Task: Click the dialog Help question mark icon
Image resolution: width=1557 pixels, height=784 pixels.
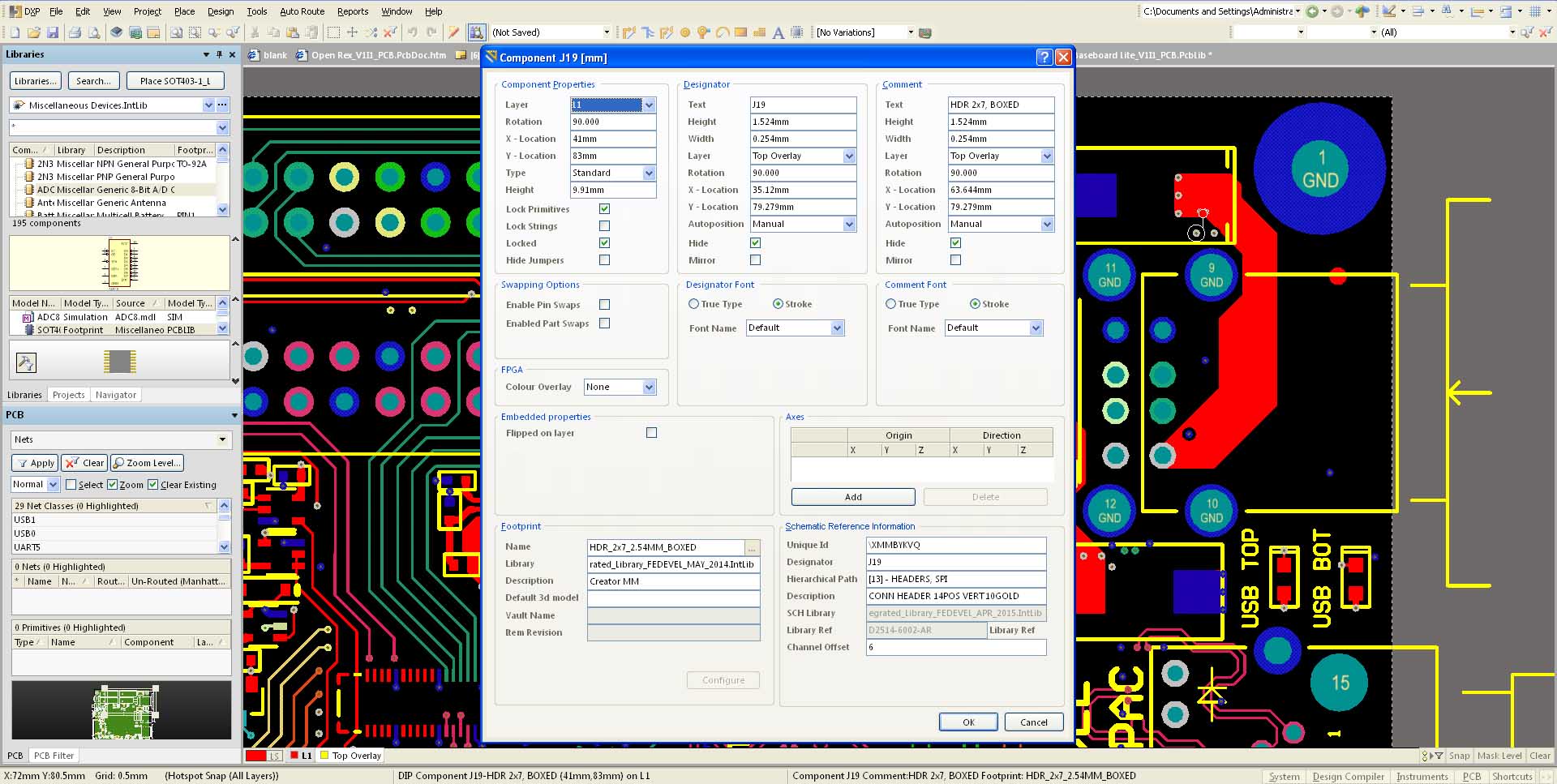Action: [1044, 58]
